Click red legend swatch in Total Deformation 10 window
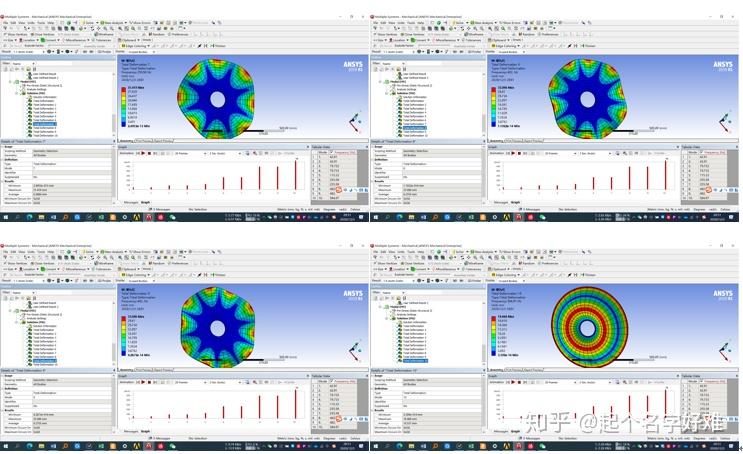This screenshot has height=454, width=743. click(494, 318)
